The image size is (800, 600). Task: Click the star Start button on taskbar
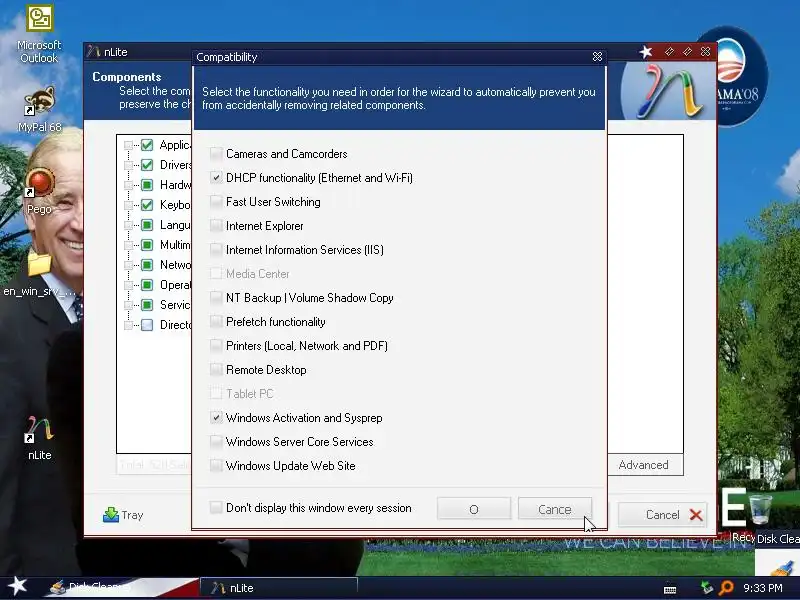point(17,586)
